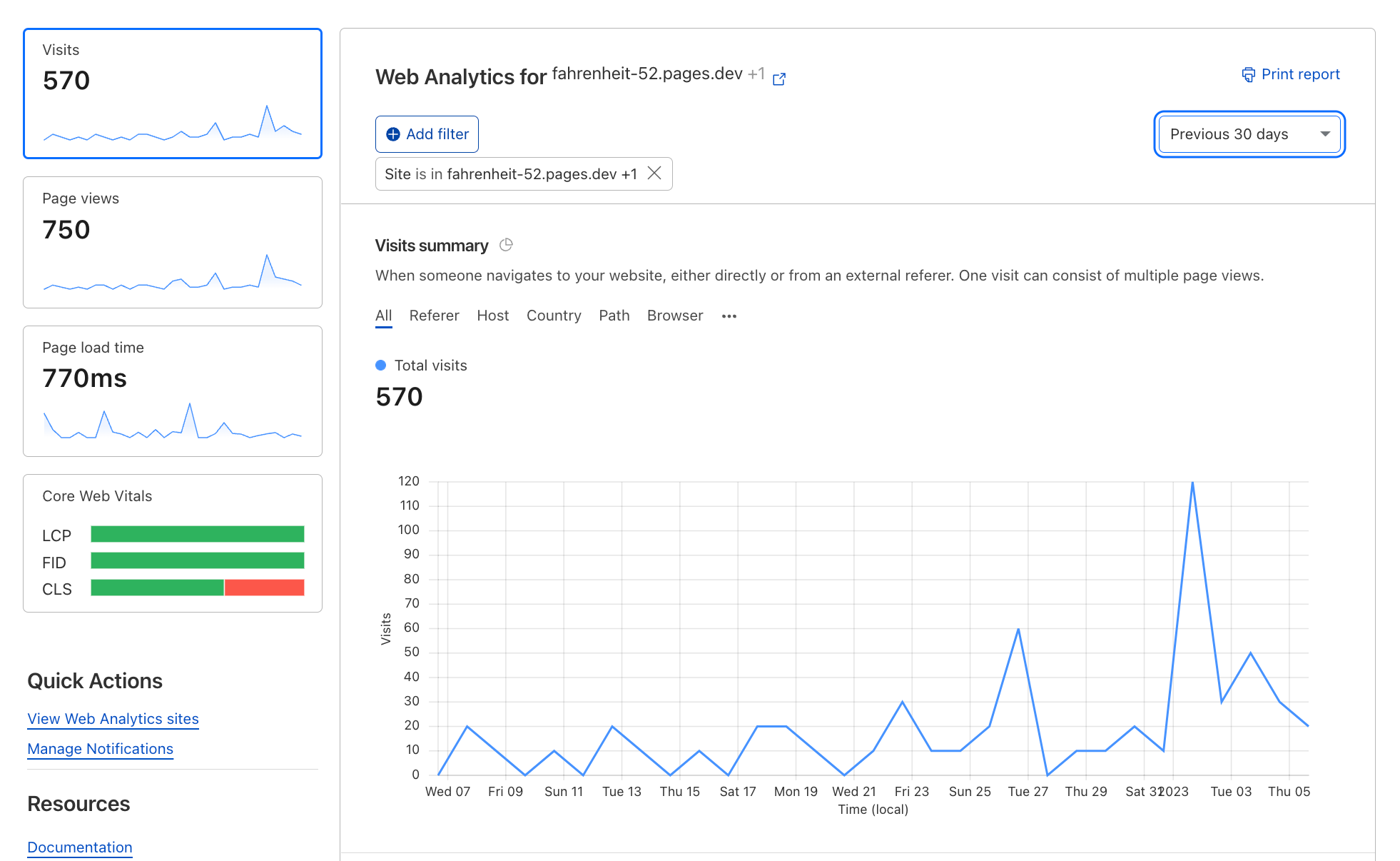Click the plus icon in Add filter
The image size is (1400, 861).
pos(393,134)
